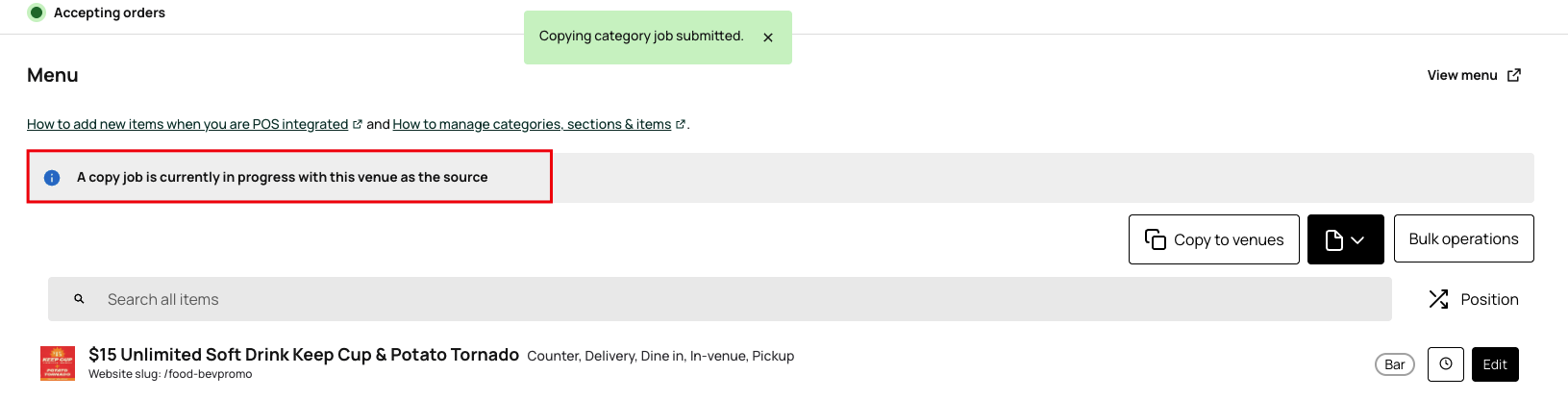The height and width of the screenshot is (400, 1568).
Task: Select the $15 Unlimited Soft Drink item title
Action: (304, 355)
